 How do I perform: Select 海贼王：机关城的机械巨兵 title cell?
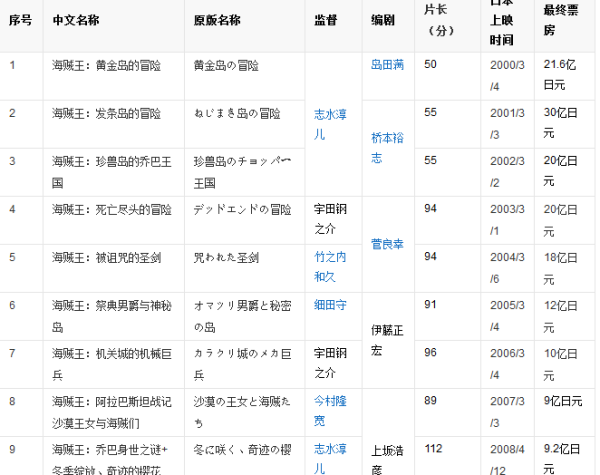click(x=112, y=364)
